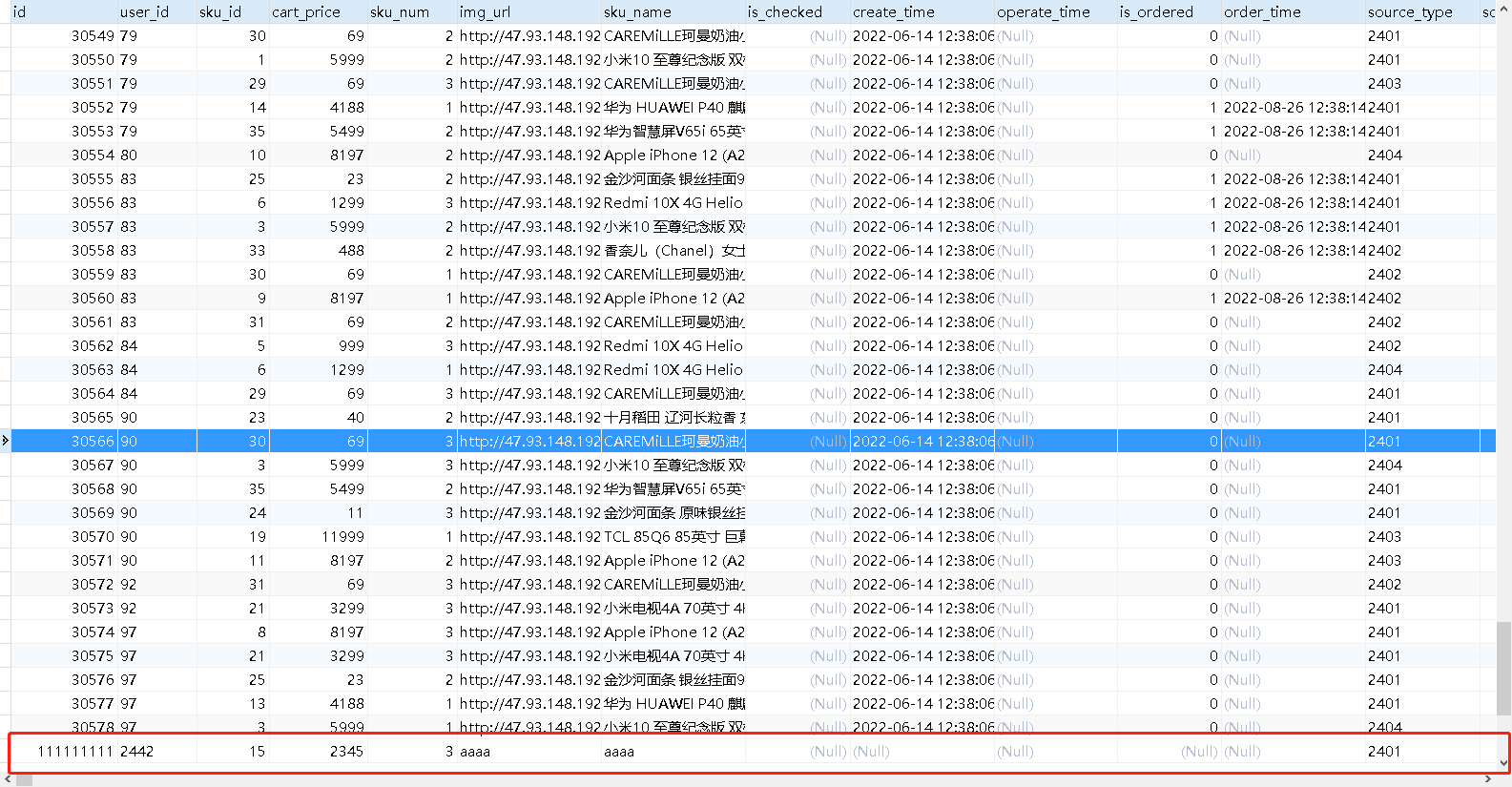Click 金沙河面条 原味银丝挂 cell in row 30569
The width and height of the screenshot is (1512, 787).
click(x=673, y=512)
